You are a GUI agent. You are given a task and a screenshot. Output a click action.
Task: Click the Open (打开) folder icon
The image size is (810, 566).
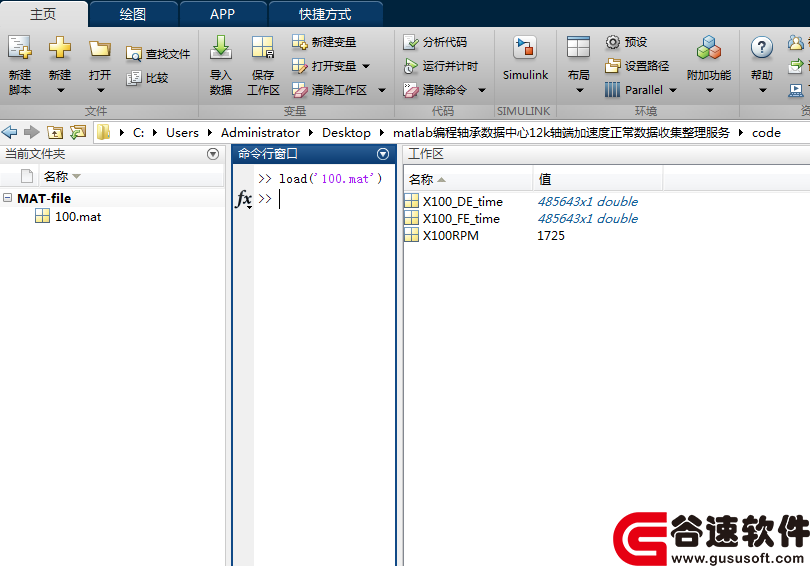pos(100,49)
